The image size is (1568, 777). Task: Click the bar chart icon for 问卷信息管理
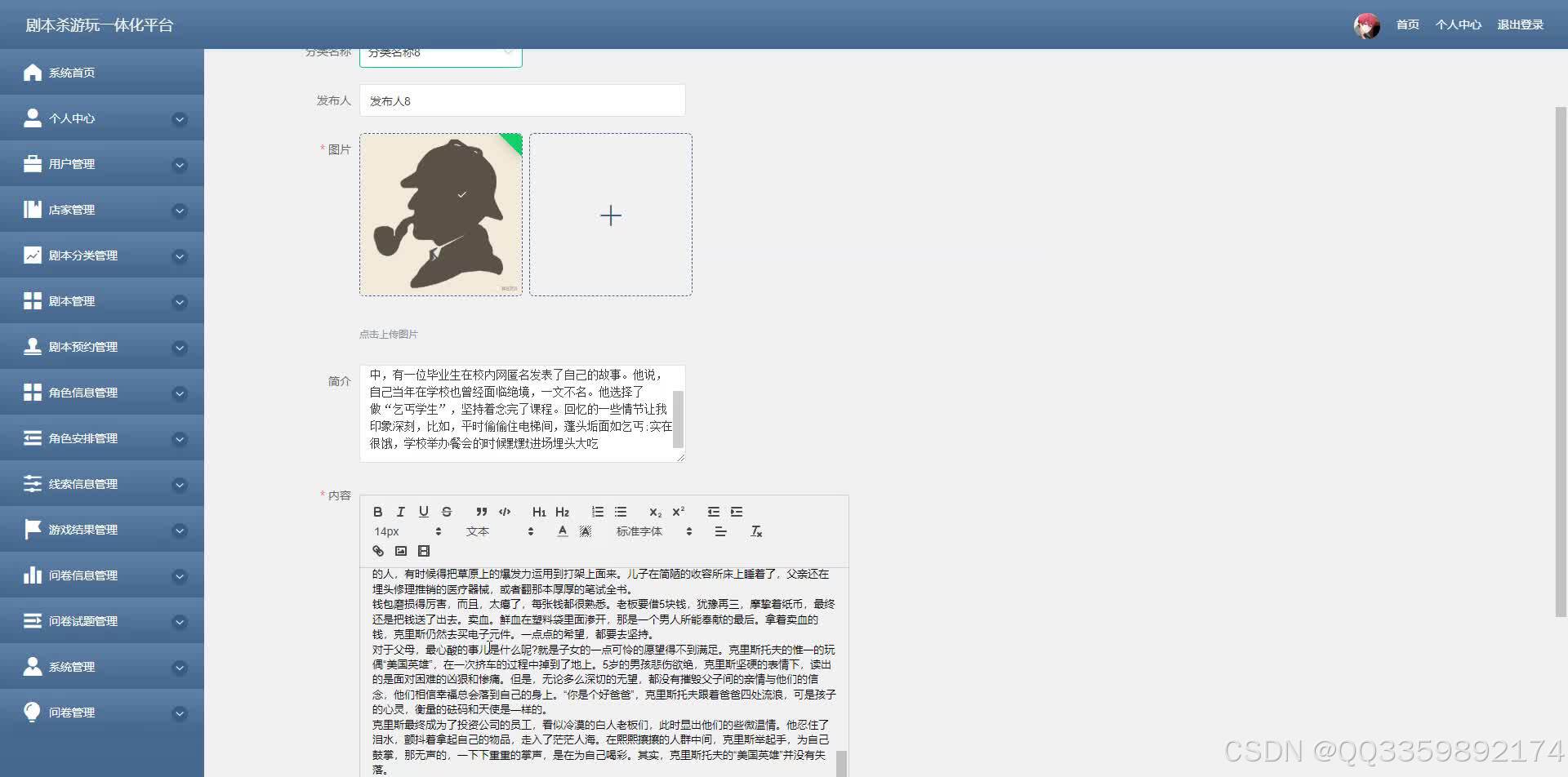coord(33,575)
